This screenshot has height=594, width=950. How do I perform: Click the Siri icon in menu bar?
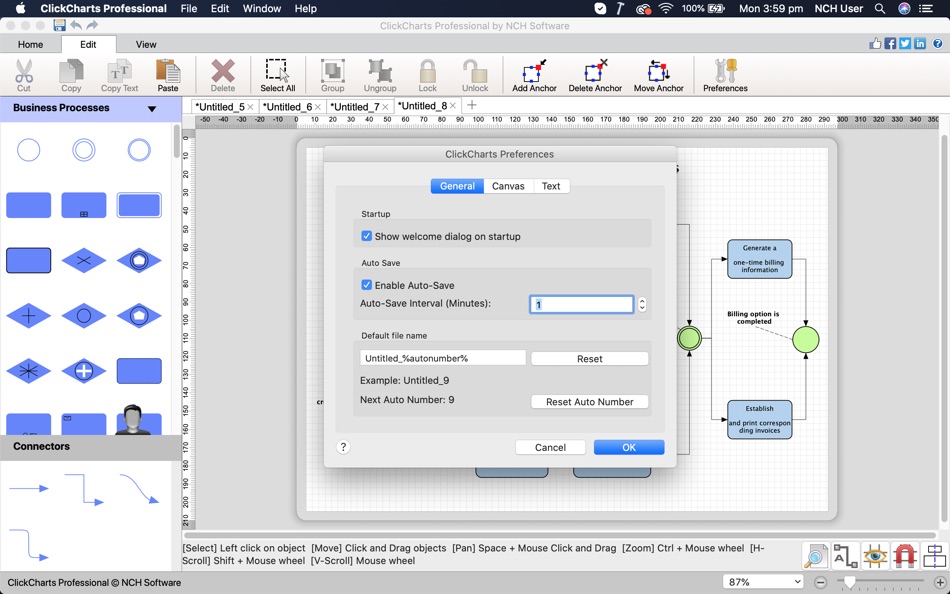[x=904, y=8]
